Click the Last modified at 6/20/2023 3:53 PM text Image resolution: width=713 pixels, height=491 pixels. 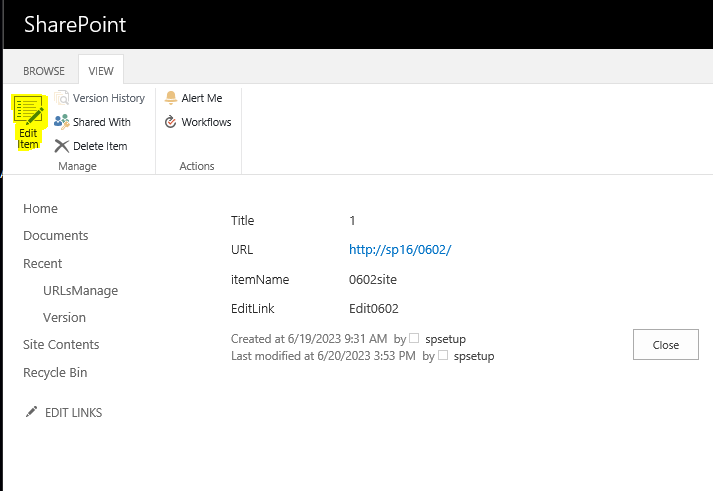click(323, 356)
